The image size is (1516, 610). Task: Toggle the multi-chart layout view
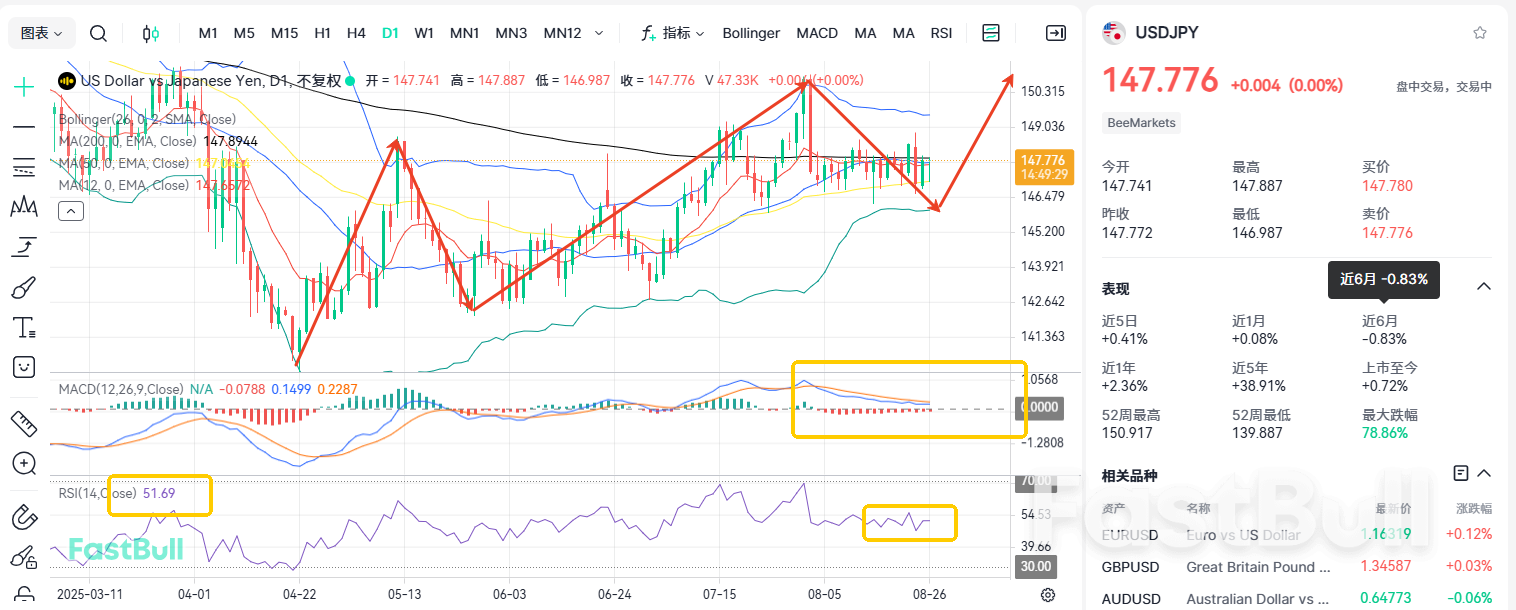point(990,32)
